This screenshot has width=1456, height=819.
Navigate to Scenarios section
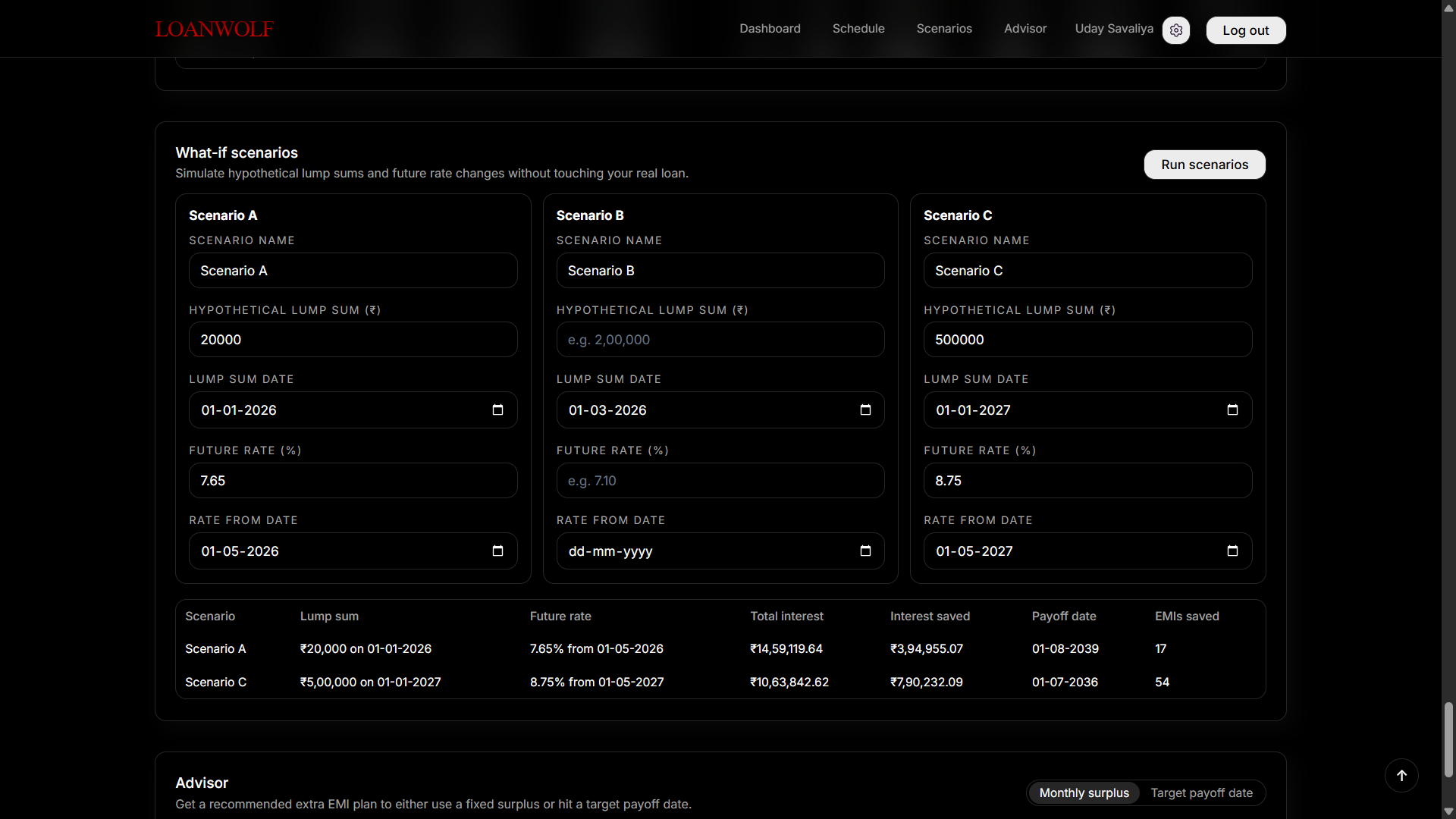pyautogui.click(x=944, y=29)
